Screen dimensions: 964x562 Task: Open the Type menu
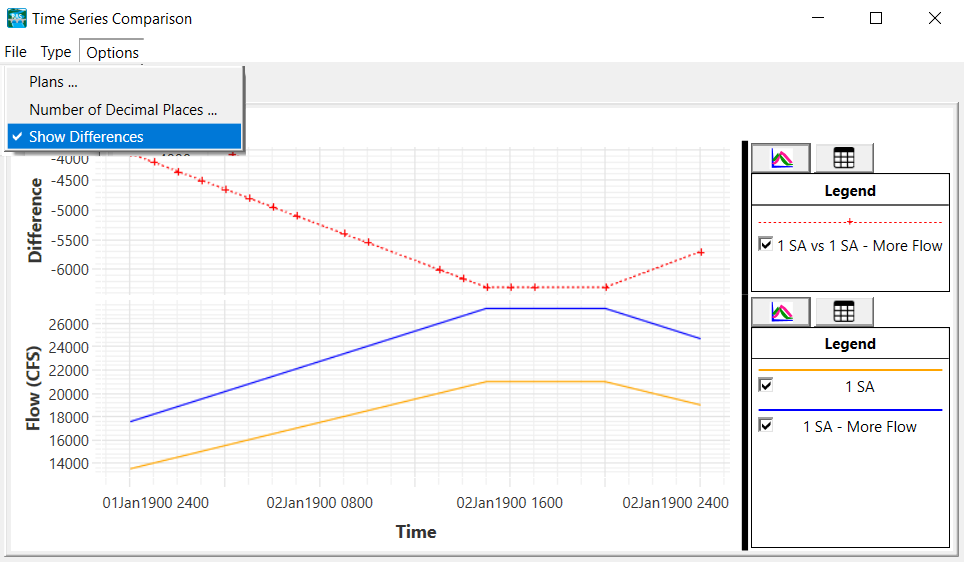56,52
